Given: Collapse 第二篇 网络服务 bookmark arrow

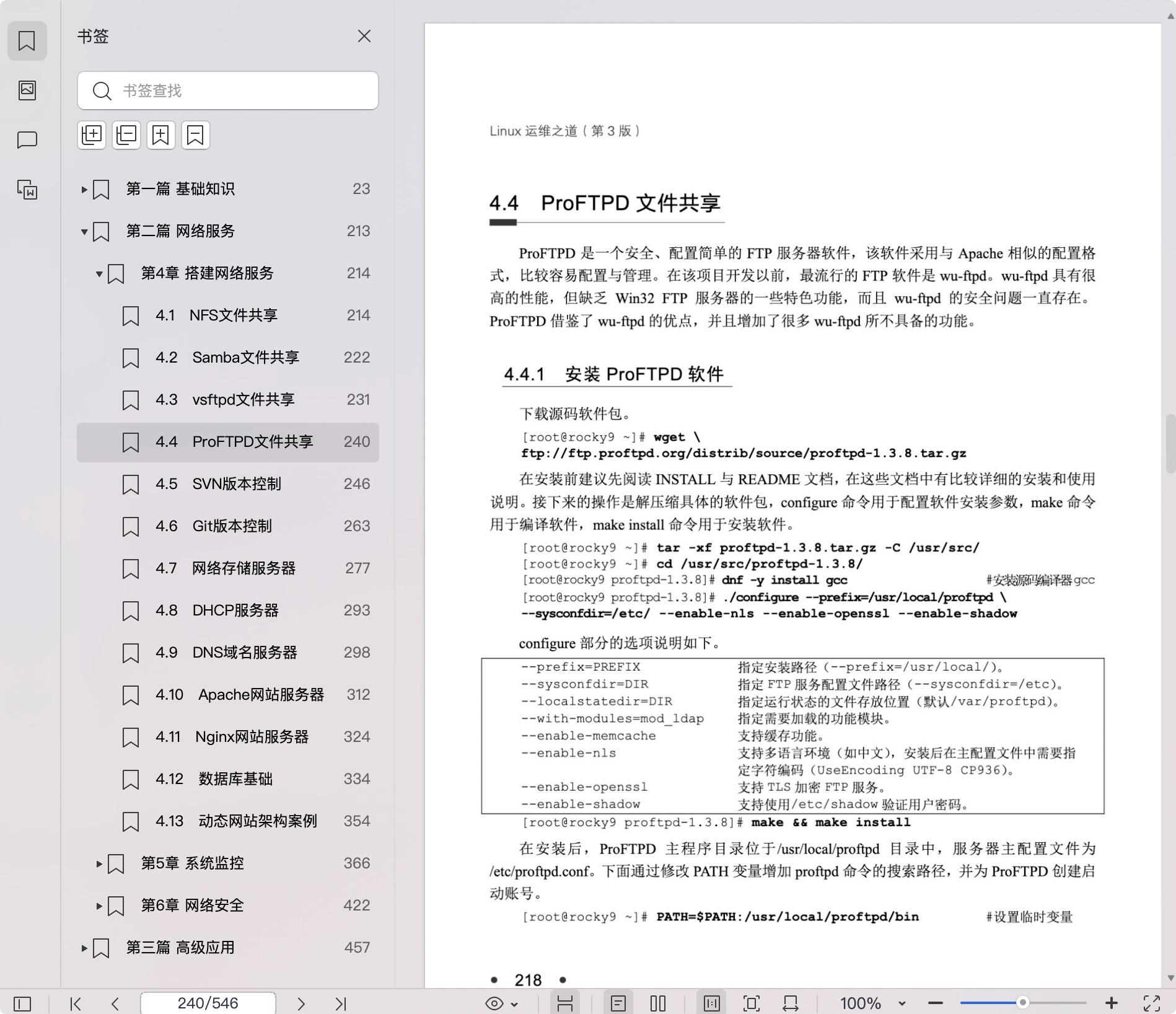Looking at the screenshot, I should click(x=84, y=232).
